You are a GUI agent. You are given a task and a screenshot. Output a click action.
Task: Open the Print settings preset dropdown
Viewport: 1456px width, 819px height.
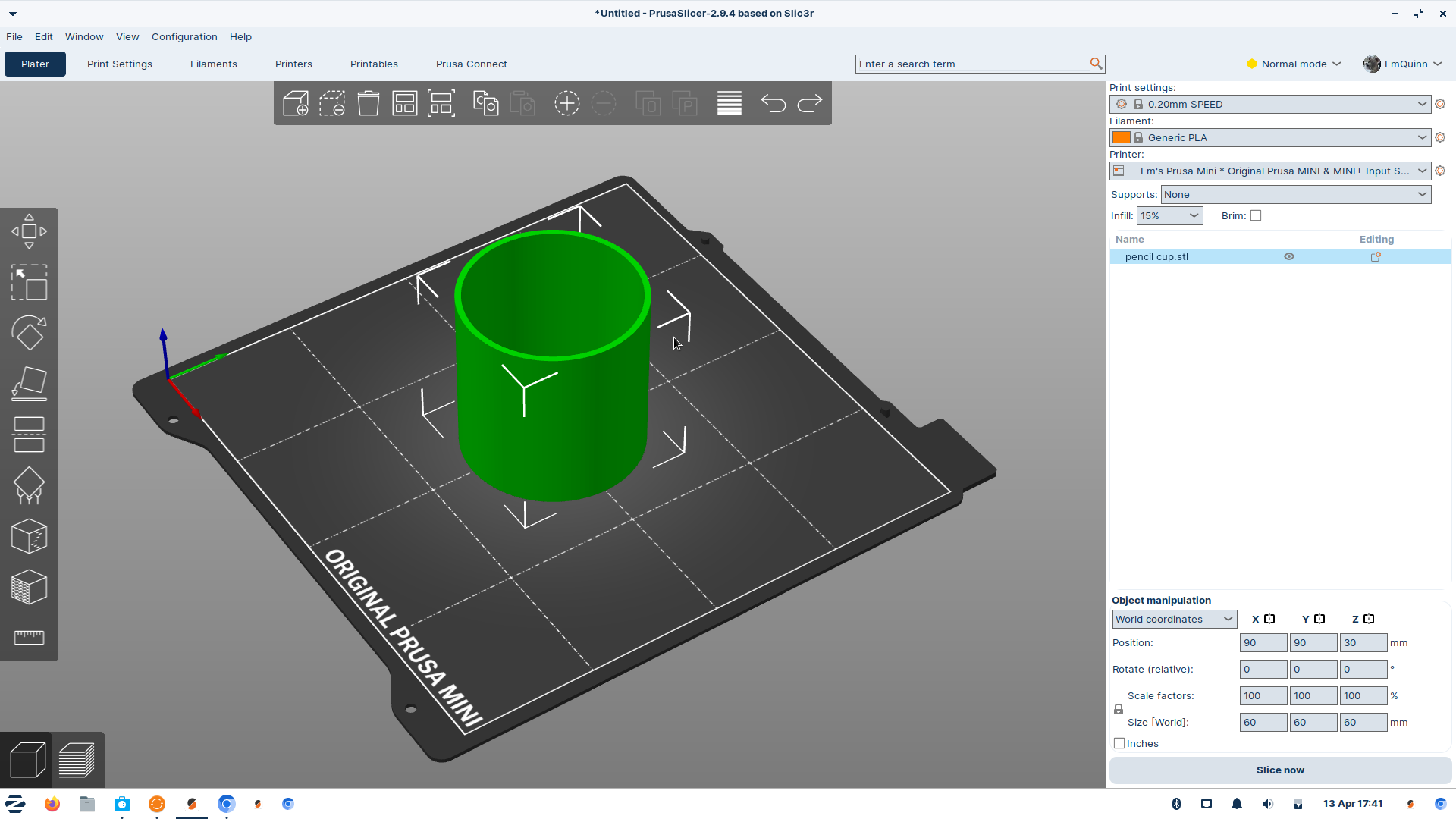click(1270, 104)
